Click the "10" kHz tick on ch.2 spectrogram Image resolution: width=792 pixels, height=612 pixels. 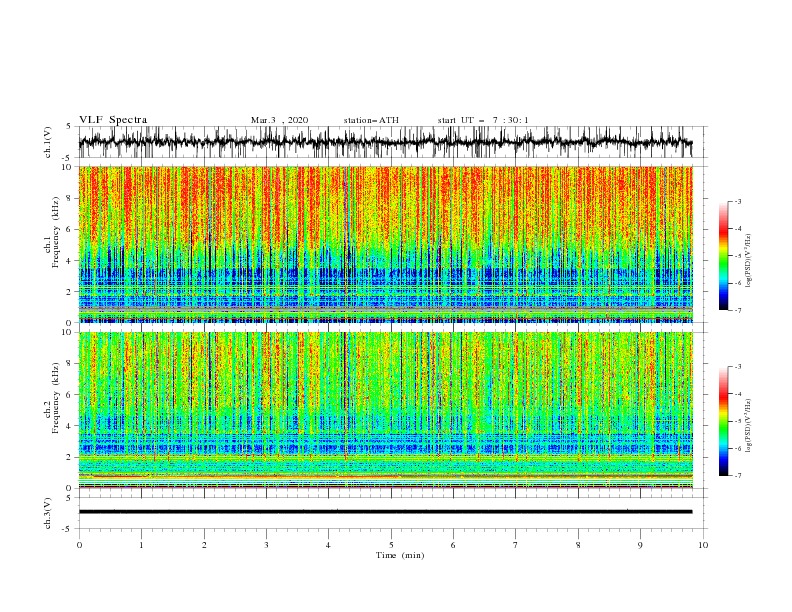tap(68, 332)
